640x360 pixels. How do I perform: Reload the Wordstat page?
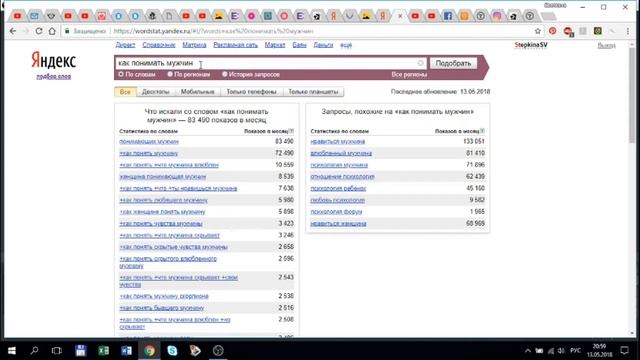coord(39,31)
